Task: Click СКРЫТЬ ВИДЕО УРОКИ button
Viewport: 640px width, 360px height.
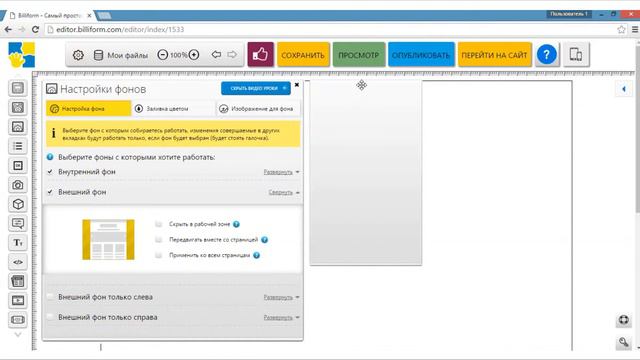Action: tap(256, 88)
